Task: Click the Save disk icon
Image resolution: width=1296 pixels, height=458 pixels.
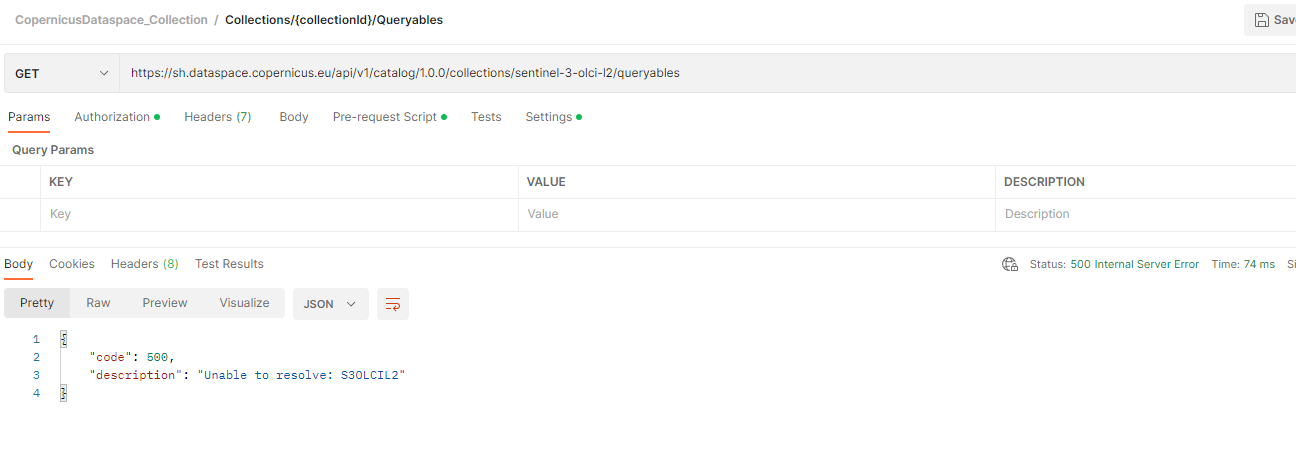Action: click(1262, 20)
